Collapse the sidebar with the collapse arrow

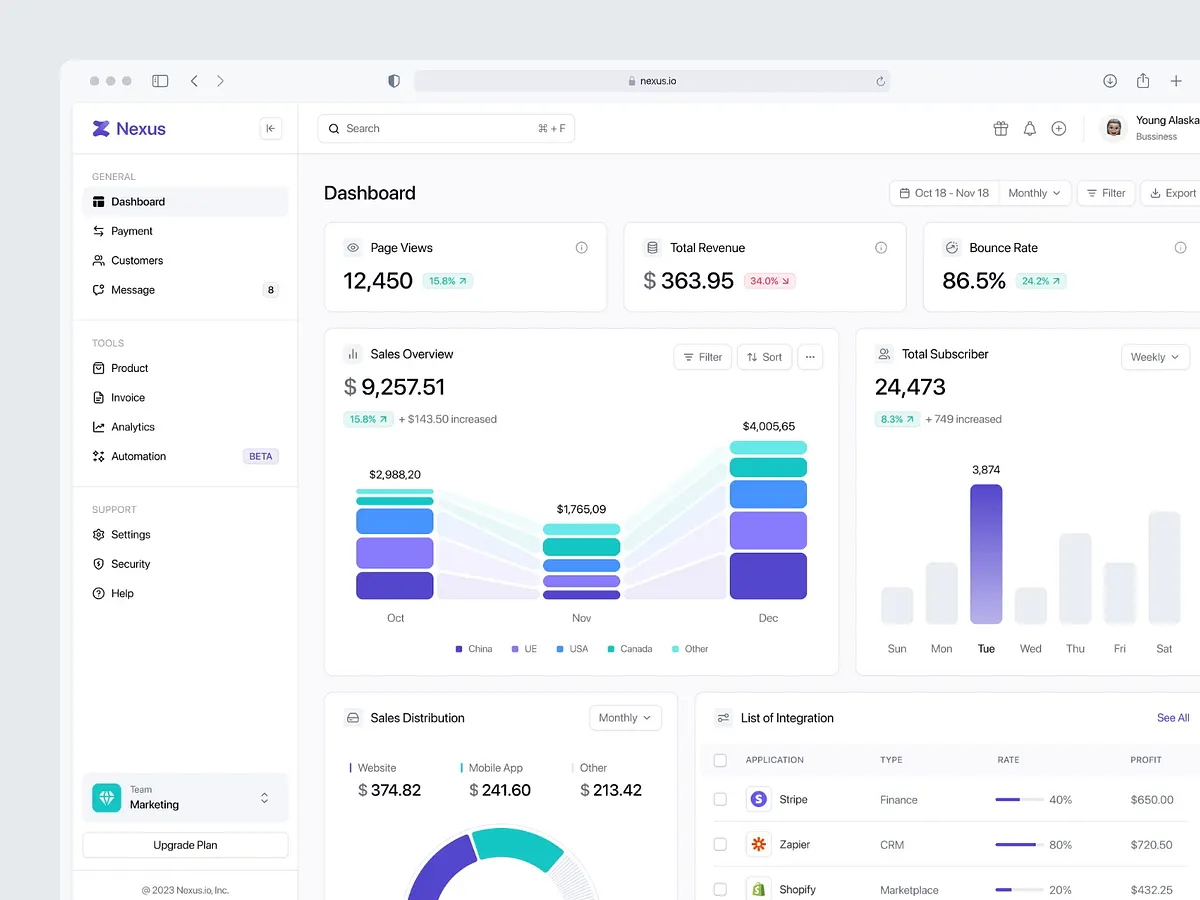click(x=270, y=128)
